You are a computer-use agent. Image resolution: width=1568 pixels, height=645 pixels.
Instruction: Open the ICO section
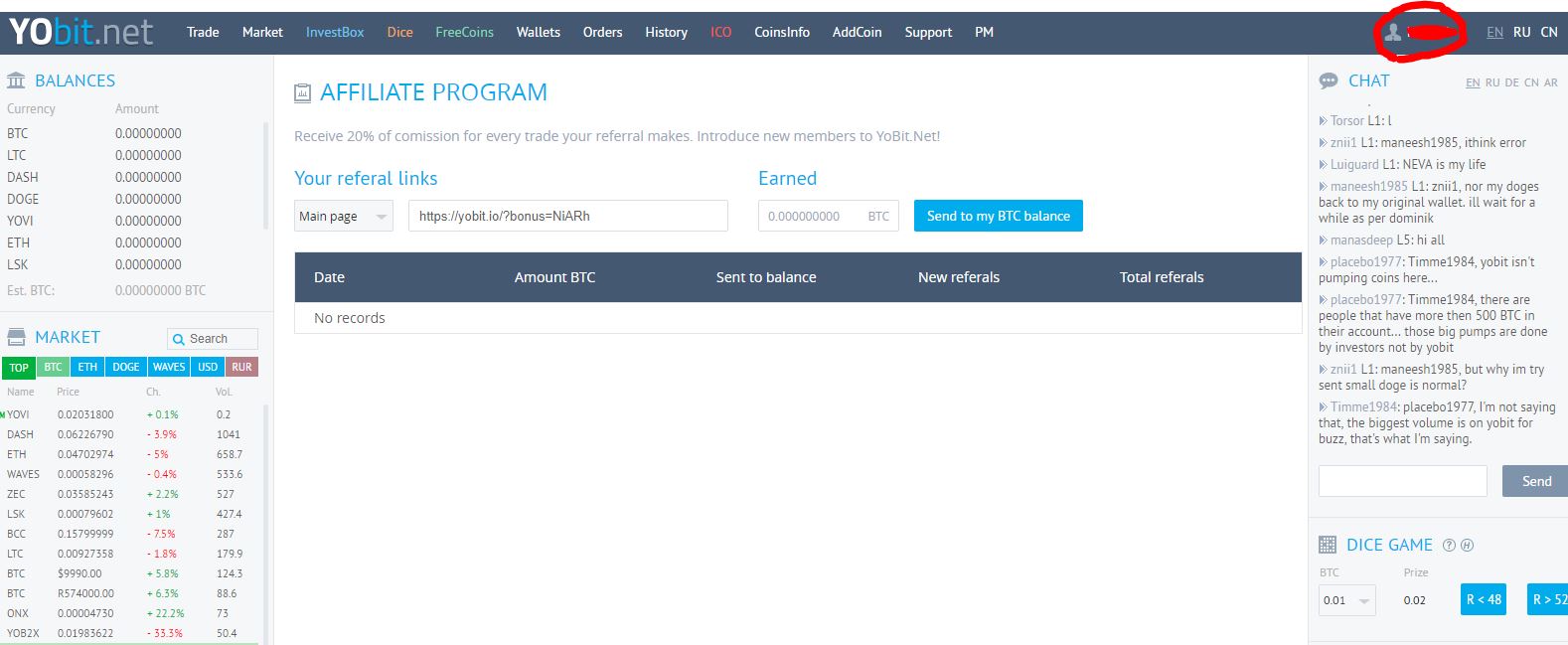tap(720, 32)
